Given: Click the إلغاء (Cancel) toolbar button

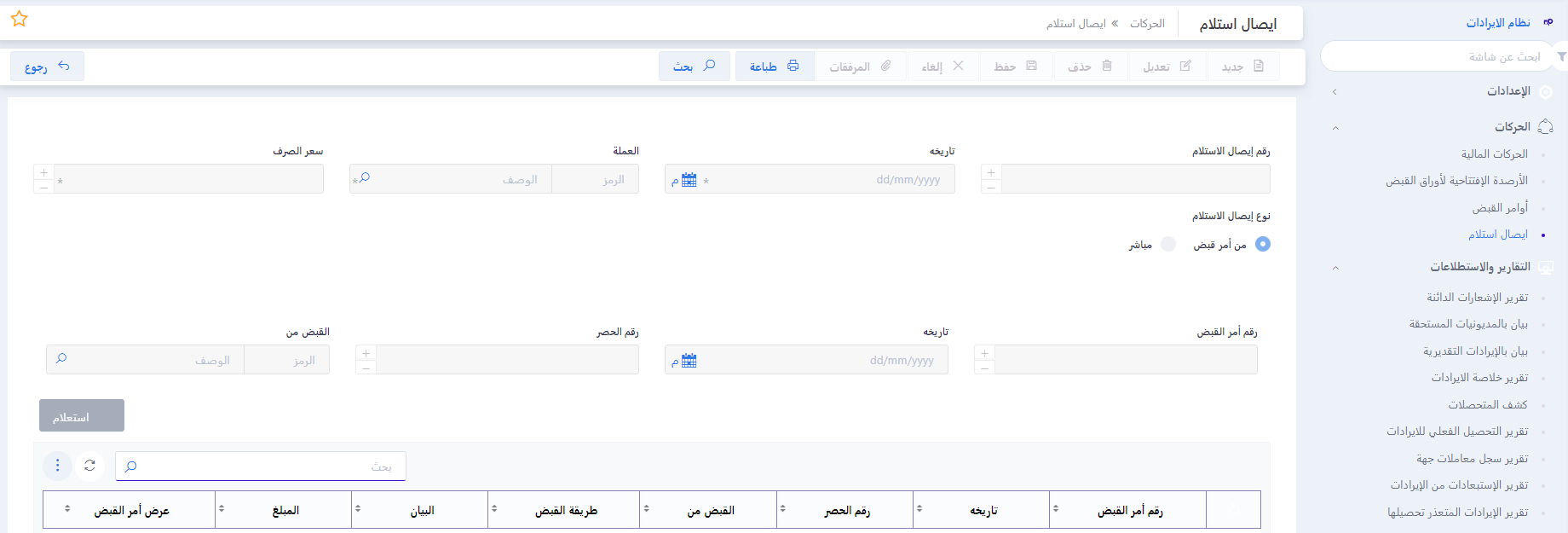Looking at the screenshot, I should point(943,66).
